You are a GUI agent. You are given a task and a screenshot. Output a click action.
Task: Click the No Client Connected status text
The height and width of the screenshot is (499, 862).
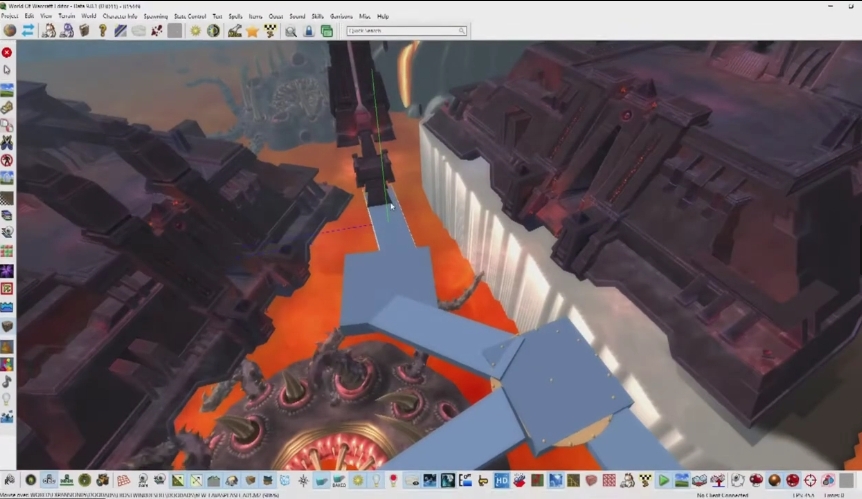(x=722, y=495)
